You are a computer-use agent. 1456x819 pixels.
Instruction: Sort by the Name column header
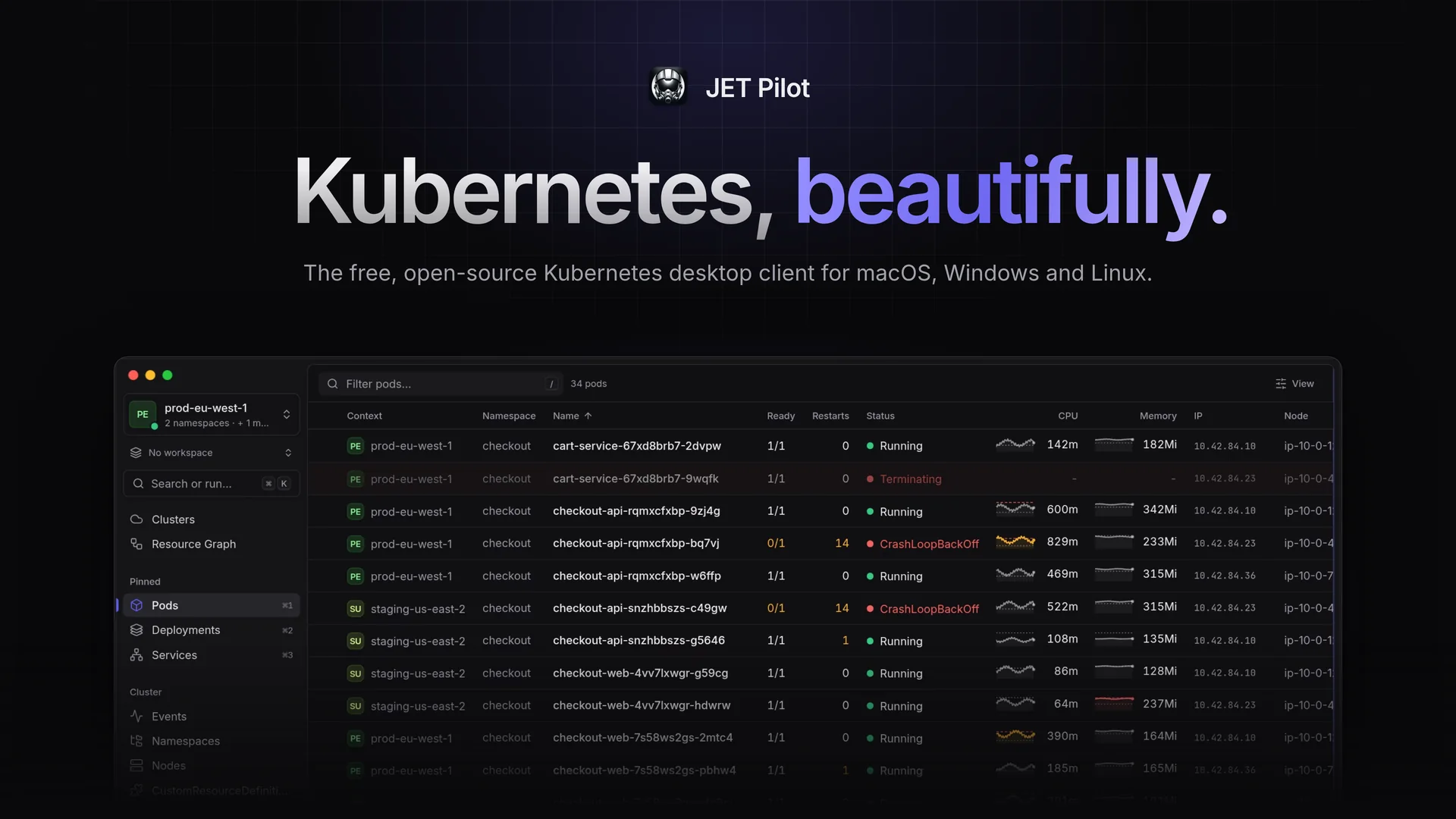point(573,416)
